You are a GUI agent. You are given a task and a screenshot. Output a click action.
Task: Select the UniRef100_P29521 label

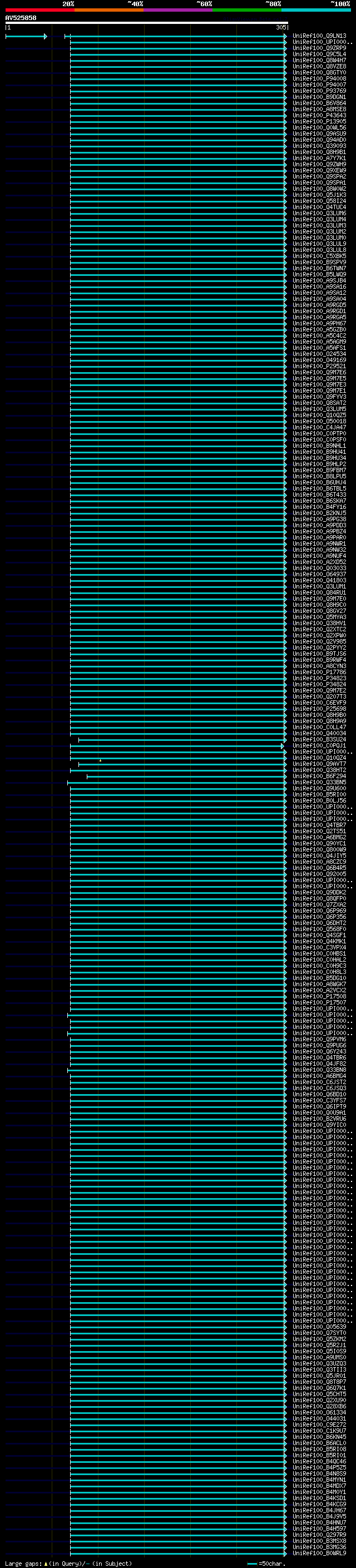(x=319, y=366)
